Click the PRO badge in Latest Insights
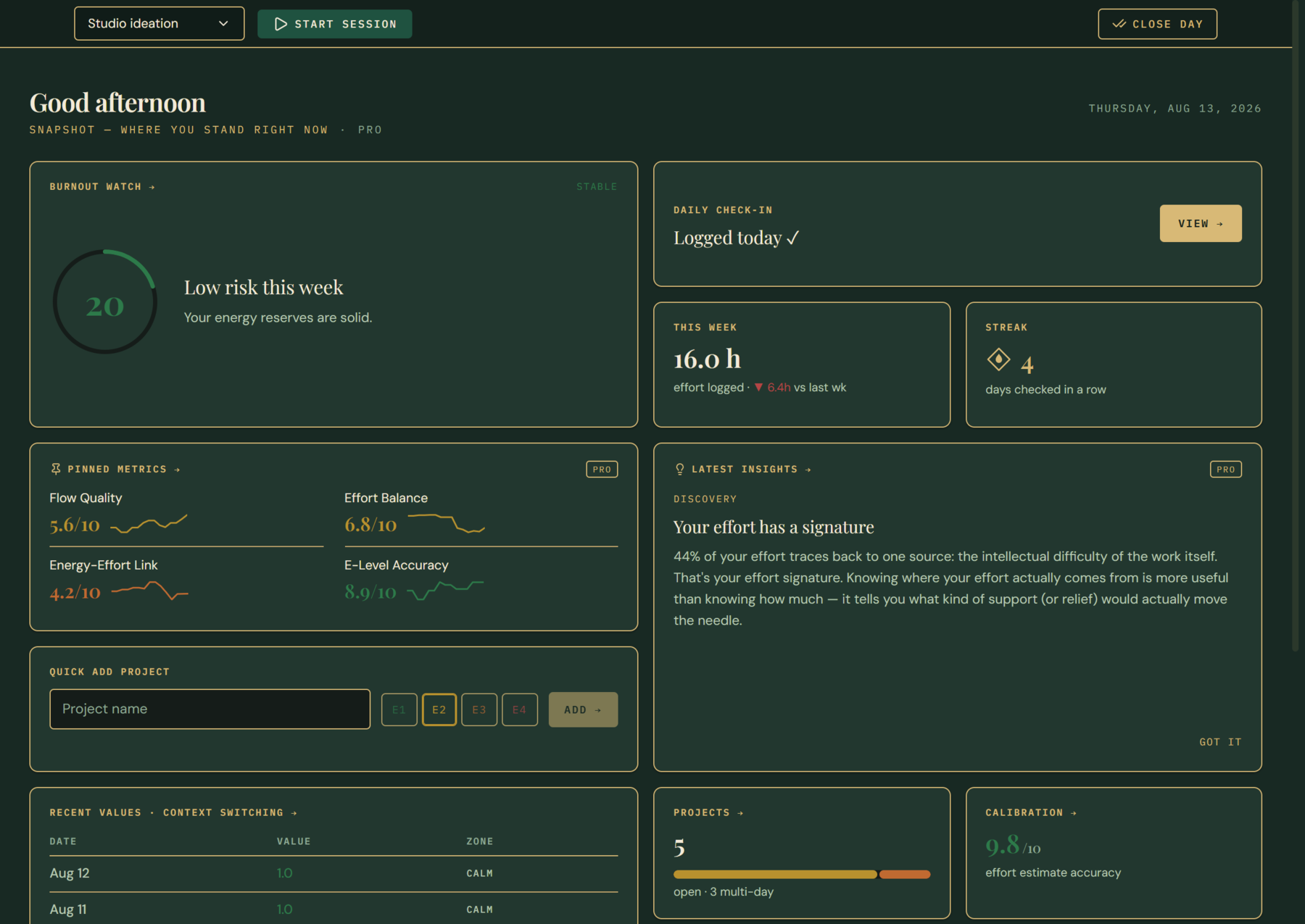The width and height of the screenshot is (1305, 924). click(1225, 470)
